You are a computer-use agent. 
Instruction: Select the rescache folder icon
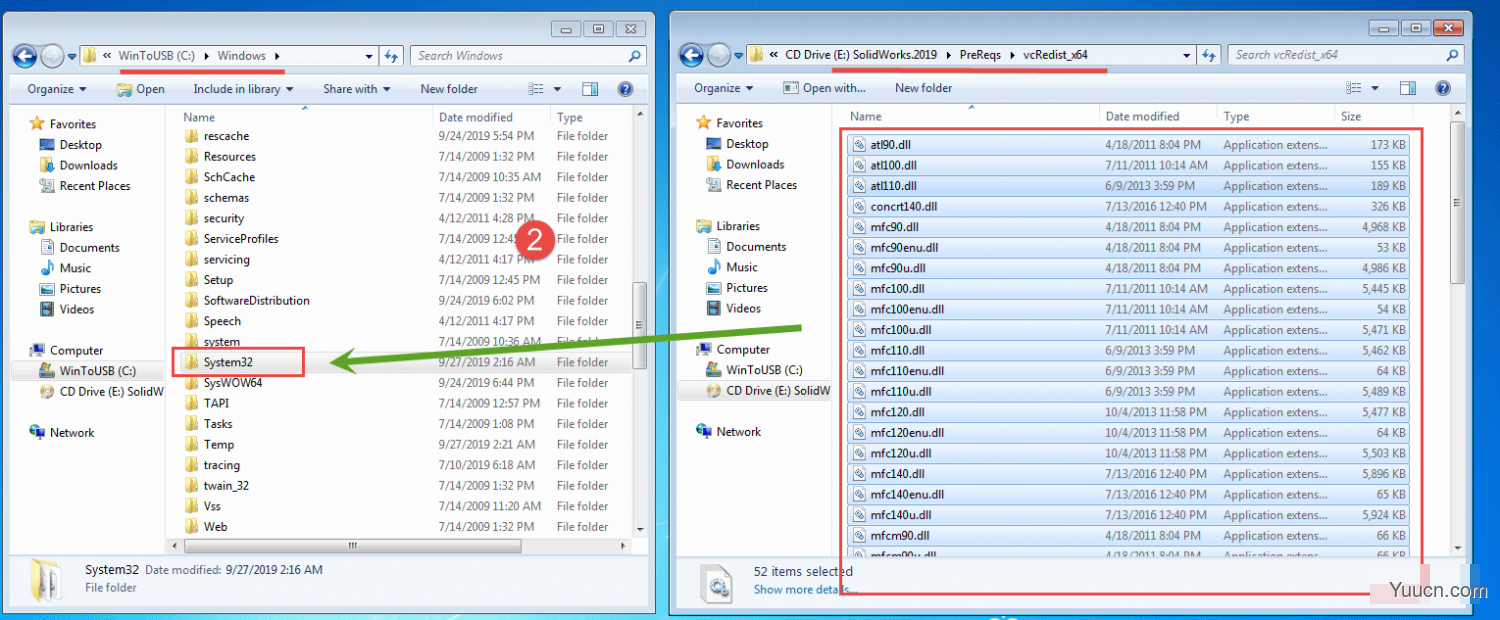192,136
